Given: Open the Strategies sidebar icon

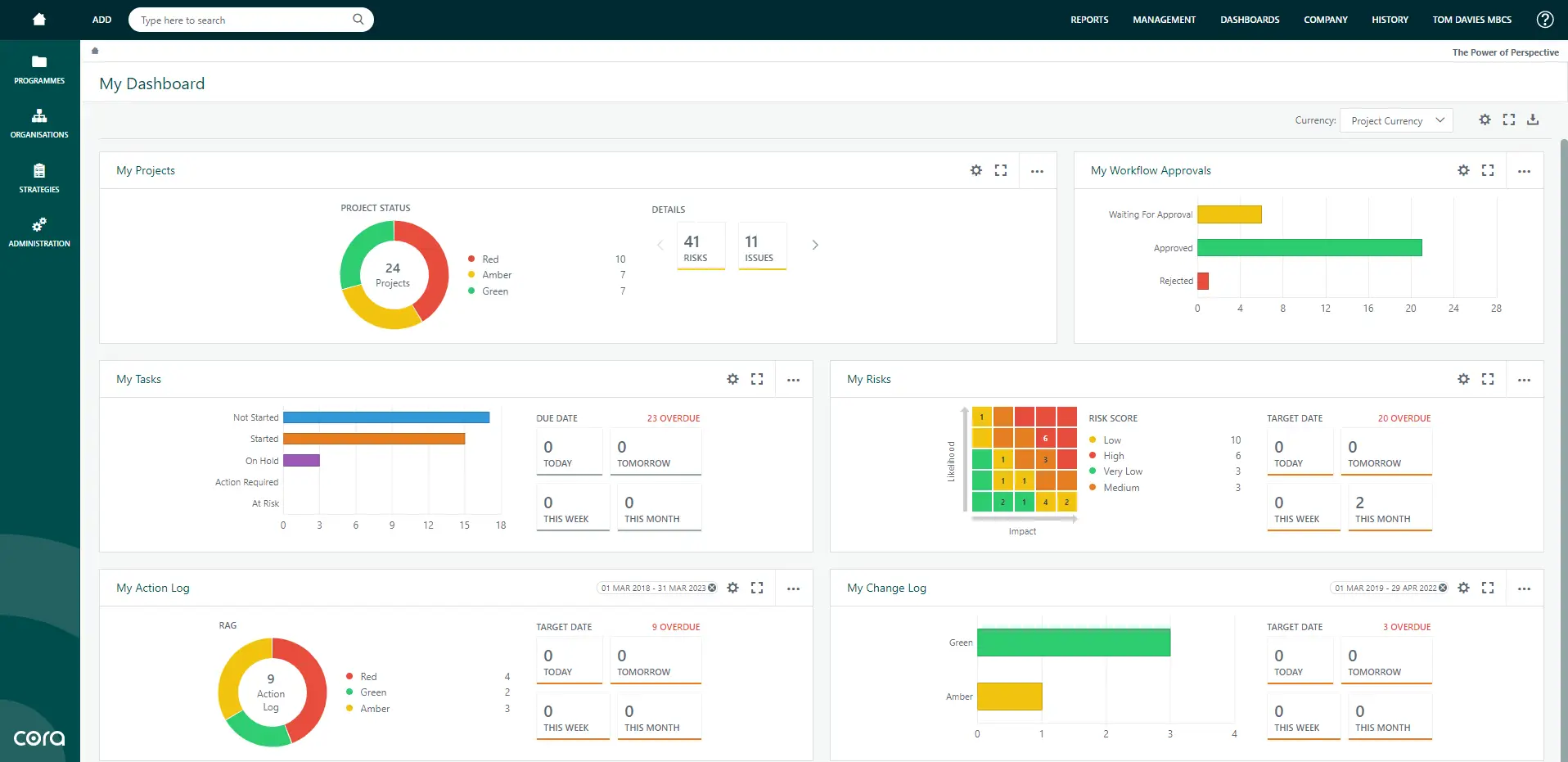Looking at the screenshot, I should [39, 170].
